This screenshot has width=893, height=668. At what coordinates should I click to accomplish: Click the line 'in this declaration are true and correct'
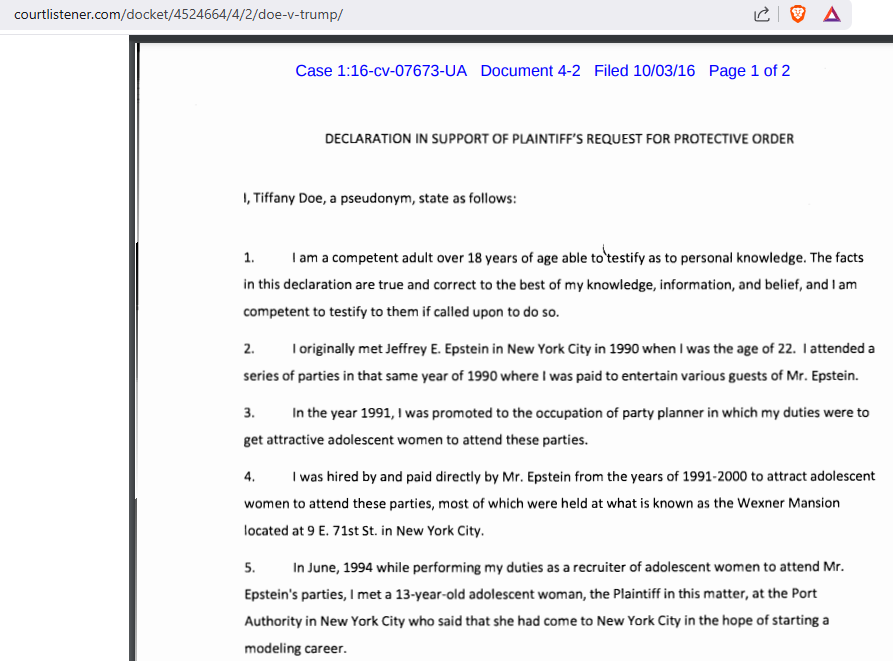coord(550,285)
